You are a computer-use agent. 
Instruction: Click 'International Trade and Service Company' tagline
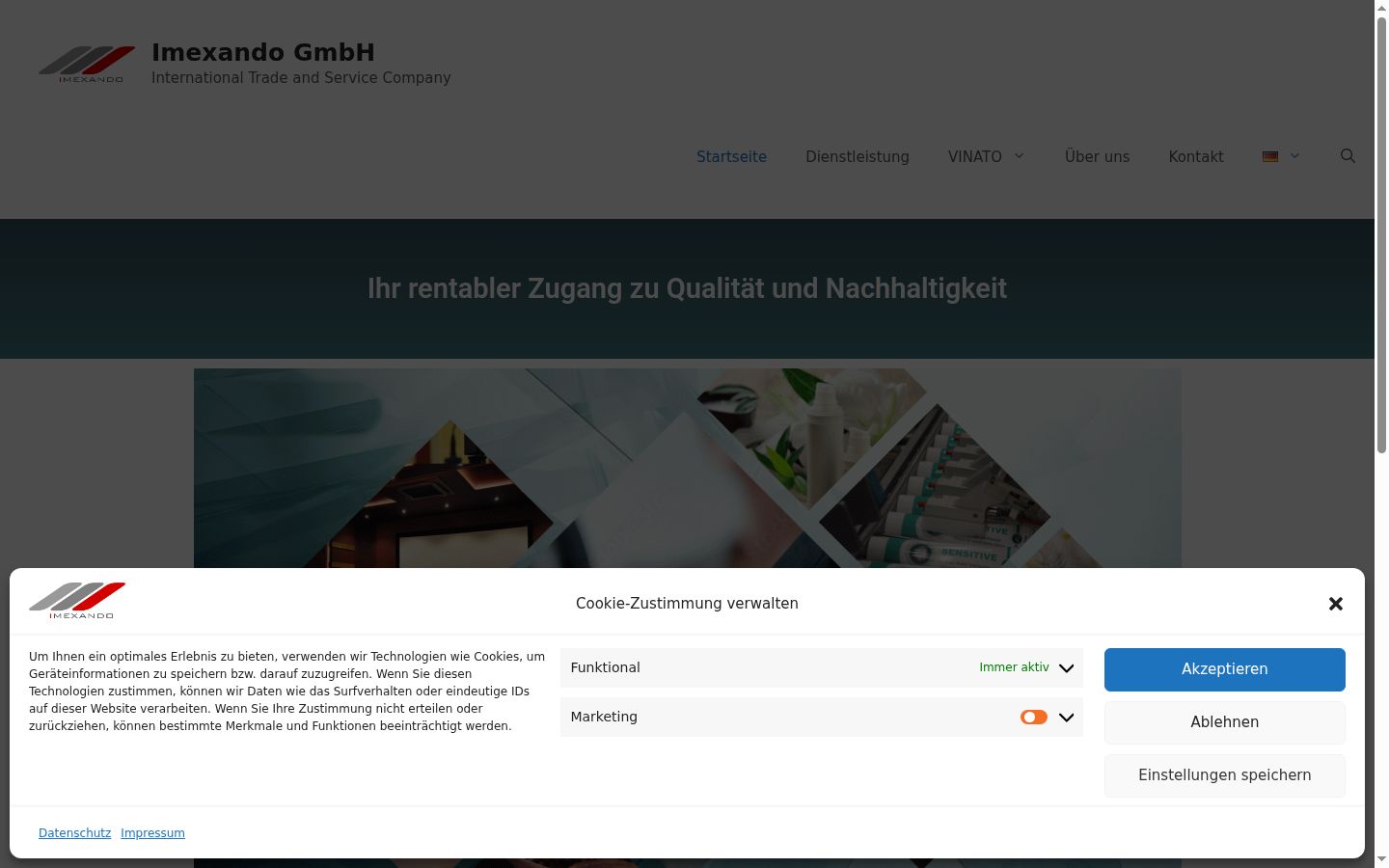[x=301, y=78]
